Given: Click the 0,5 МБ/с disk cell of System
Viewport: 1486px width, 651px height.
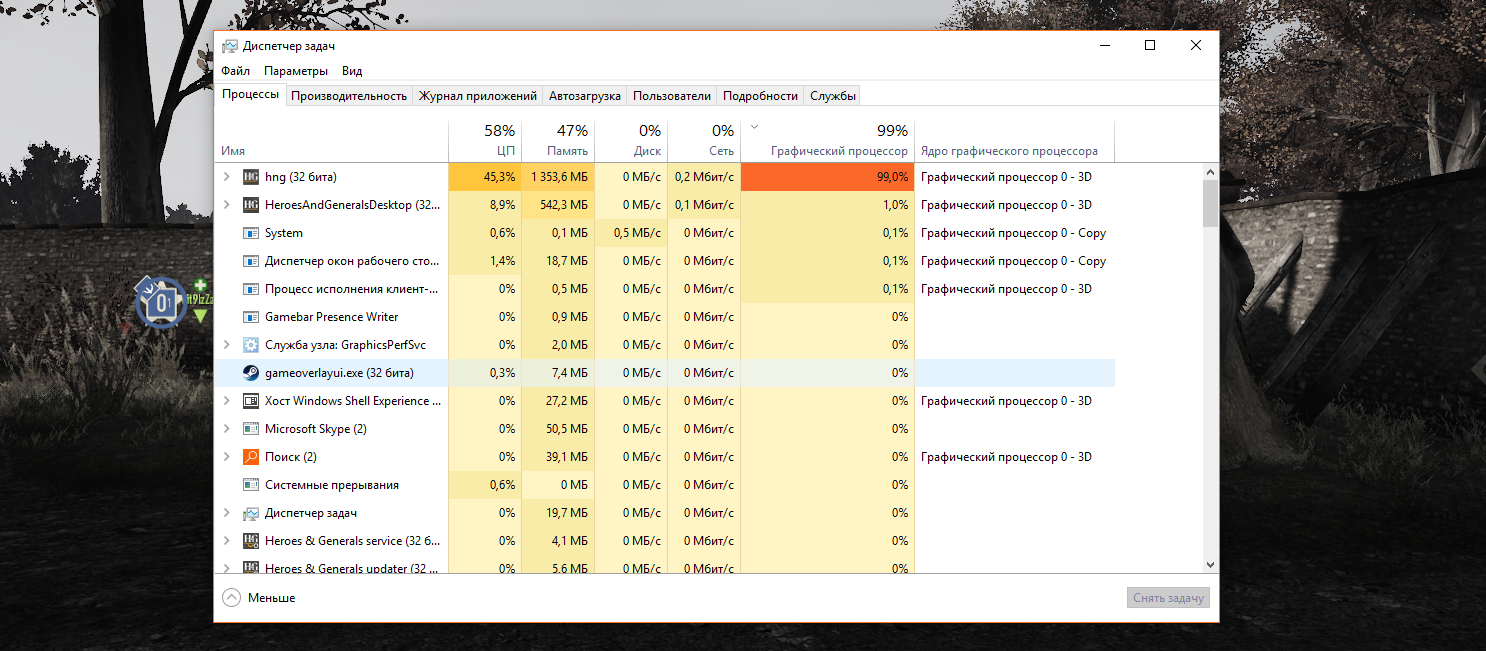Looking at the screenshot, I should (631, 233).
